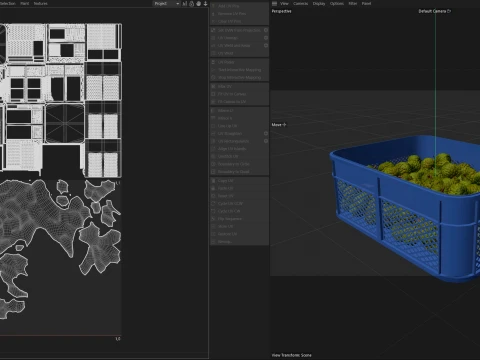Click the viewport hamburger menu icon left of View

pos(274,3)
